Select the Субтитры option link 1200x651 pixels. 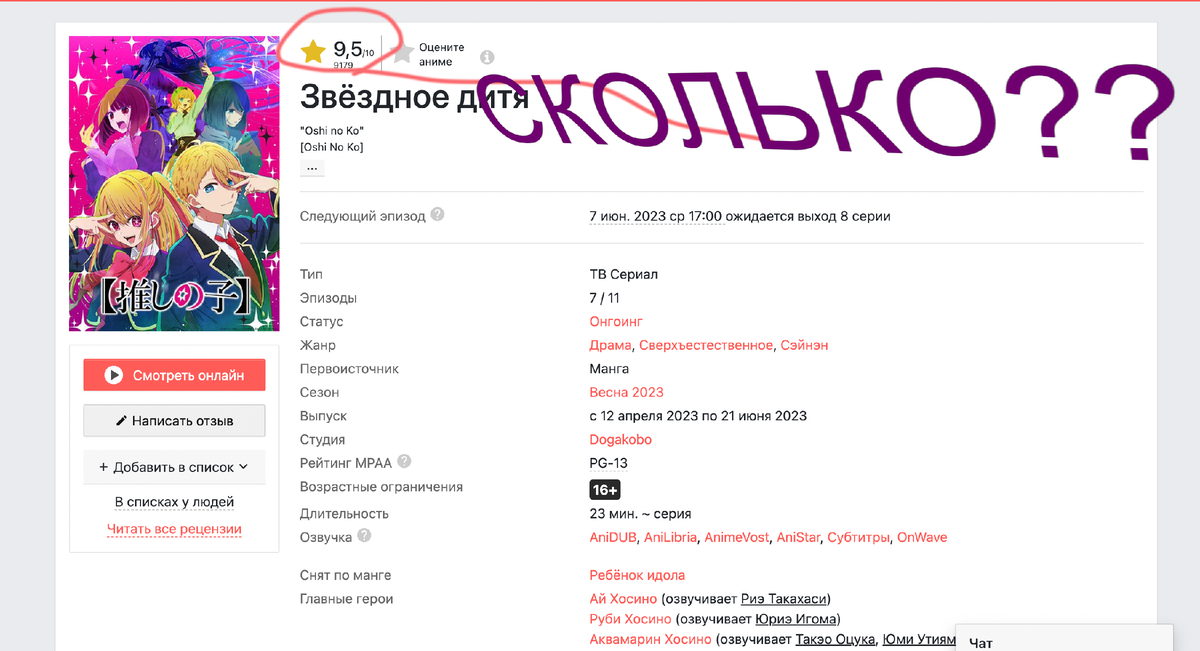[x=858, y=537]
